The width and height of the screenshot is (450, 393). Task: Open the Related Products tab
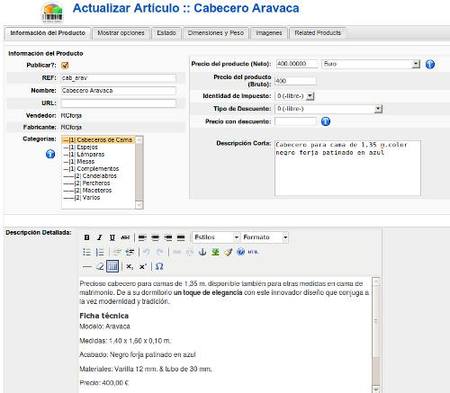point(318,33)
